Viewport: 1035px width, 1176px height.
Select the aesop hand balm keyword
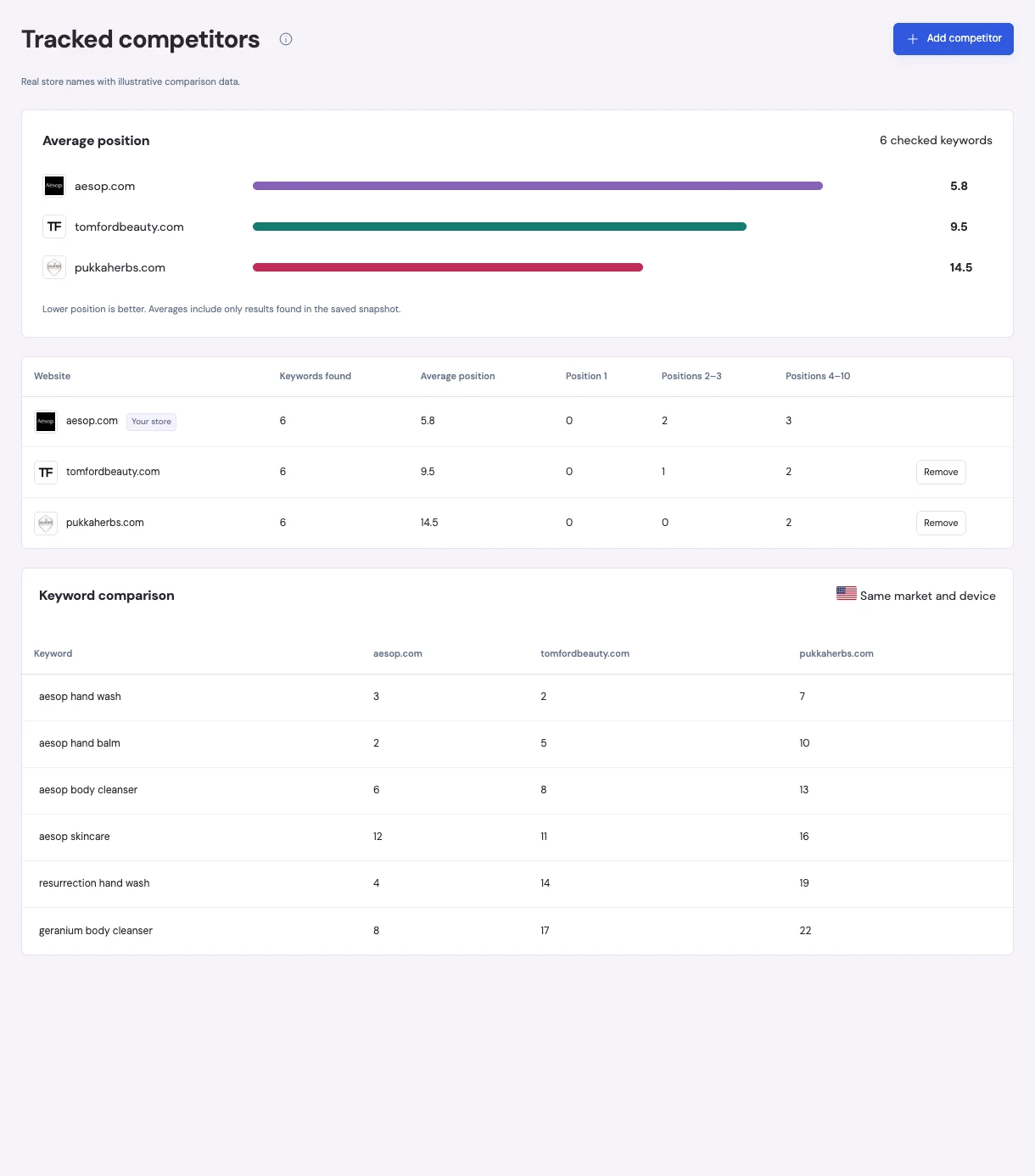pos(80,743)
